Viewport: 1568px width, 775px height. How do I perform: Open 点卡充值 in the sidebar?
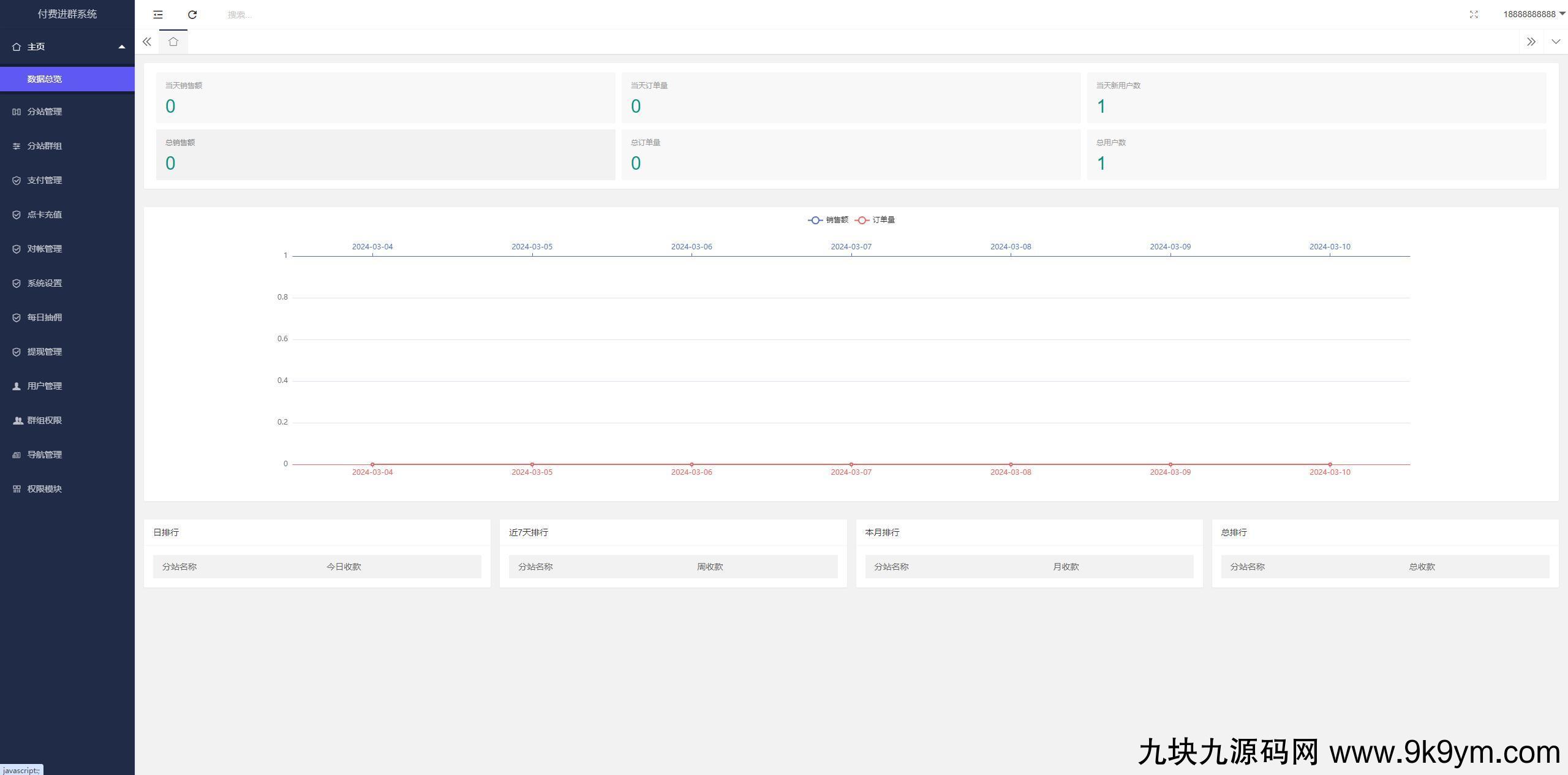pyautogui.click(x=67, y=214)
